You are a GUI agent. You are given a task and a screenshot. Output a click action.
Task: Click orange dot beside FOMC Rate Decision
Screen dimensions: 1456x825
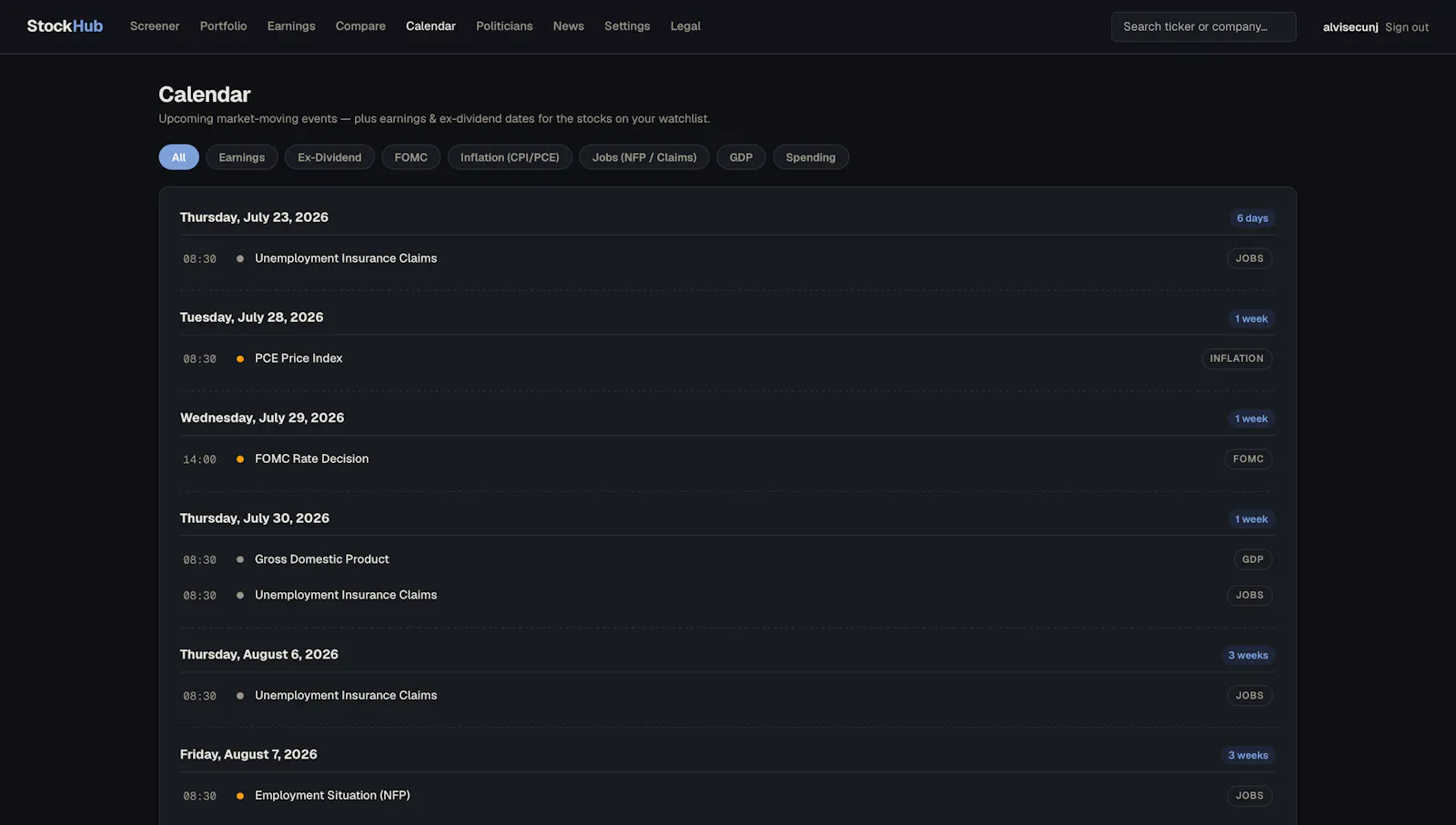pyautogui.click(x=240, y=459)
